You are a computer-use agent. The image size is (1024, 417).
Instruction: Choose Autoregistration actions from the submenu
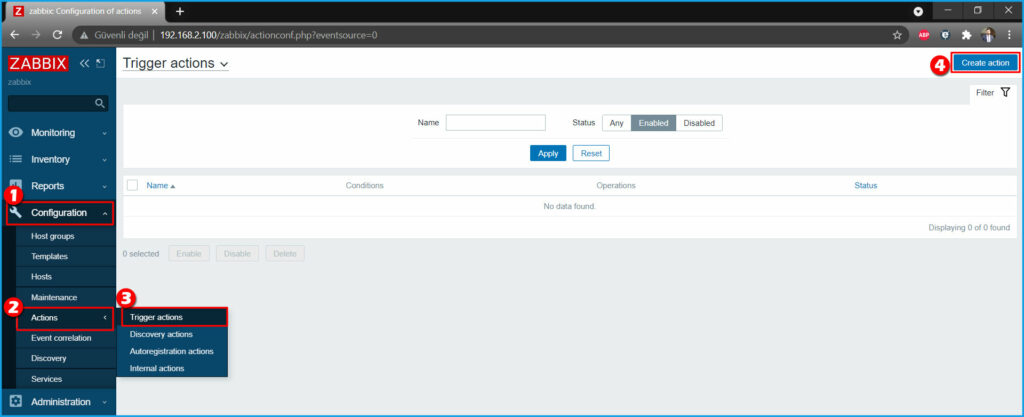(173, 351)
